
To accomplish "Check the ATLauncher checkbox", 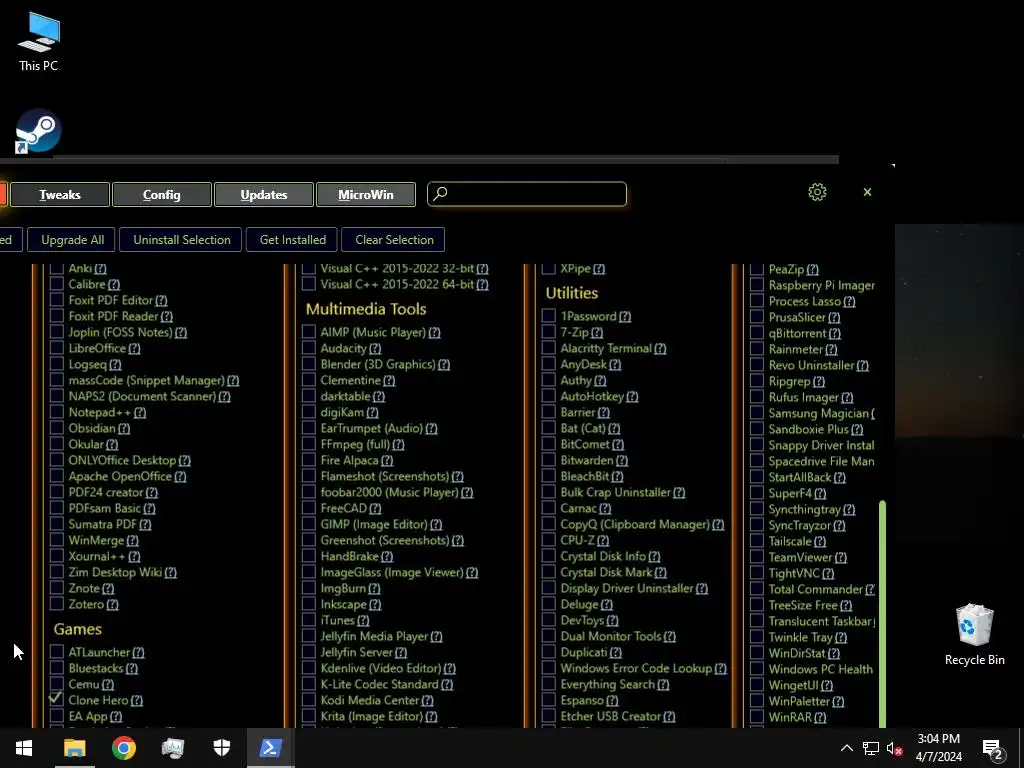I will [x=57, y=651].
